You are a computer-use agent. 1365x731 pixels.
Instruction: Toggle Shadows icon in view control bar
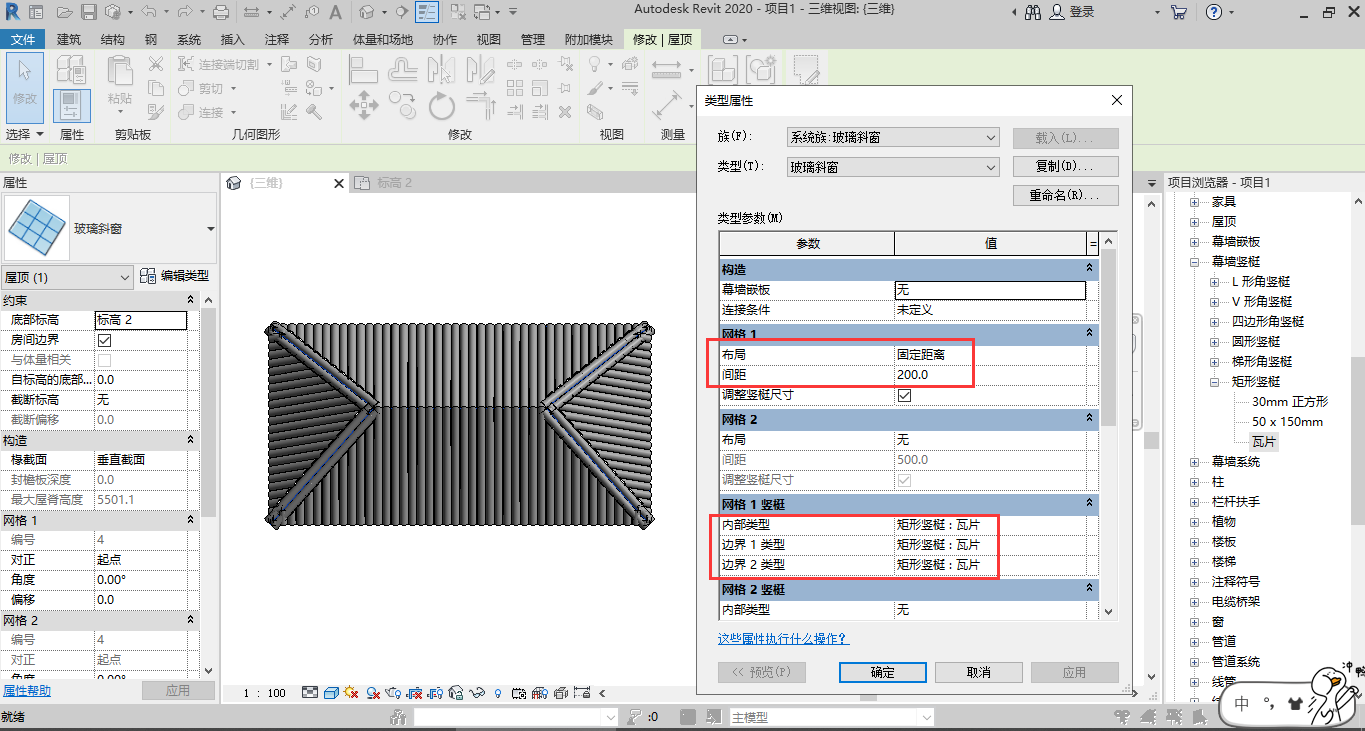click(373, 692)
